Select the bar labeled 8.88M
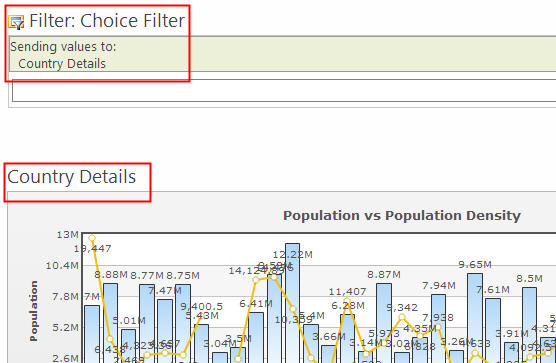This screenshot has width=556, height=363. (110, 323)
